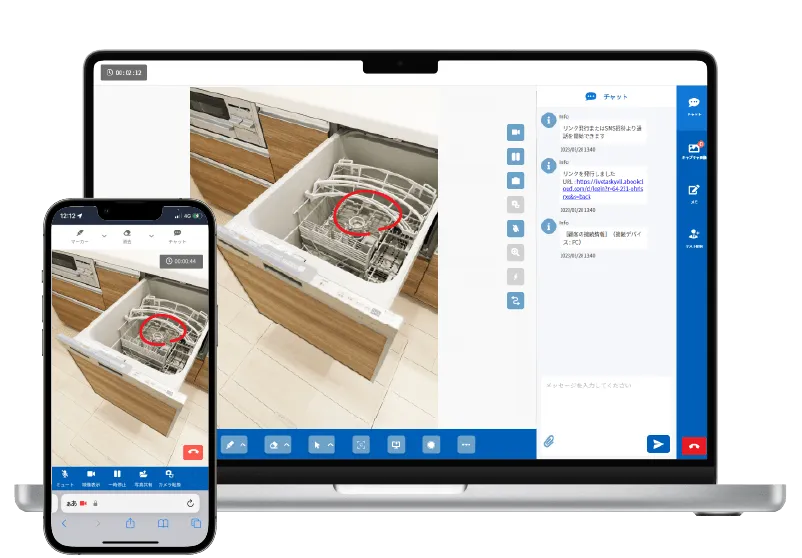The width and height of the screenshot is (802, 558).
Task: Open the more options ellipsis on bottom toolbar
Action: [x=465, y=444]
